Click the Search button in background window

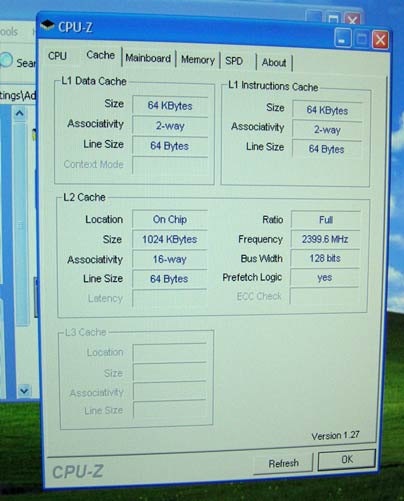point(17,62)
